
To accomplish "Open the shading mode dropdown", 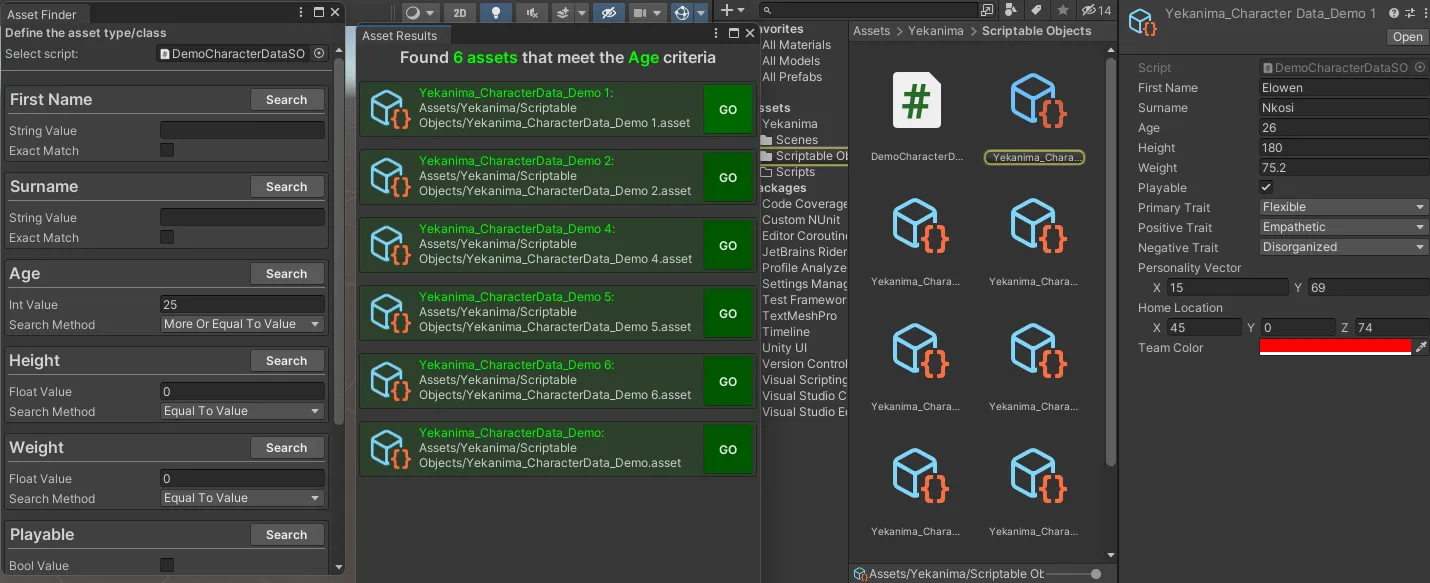I will [421, 13].
